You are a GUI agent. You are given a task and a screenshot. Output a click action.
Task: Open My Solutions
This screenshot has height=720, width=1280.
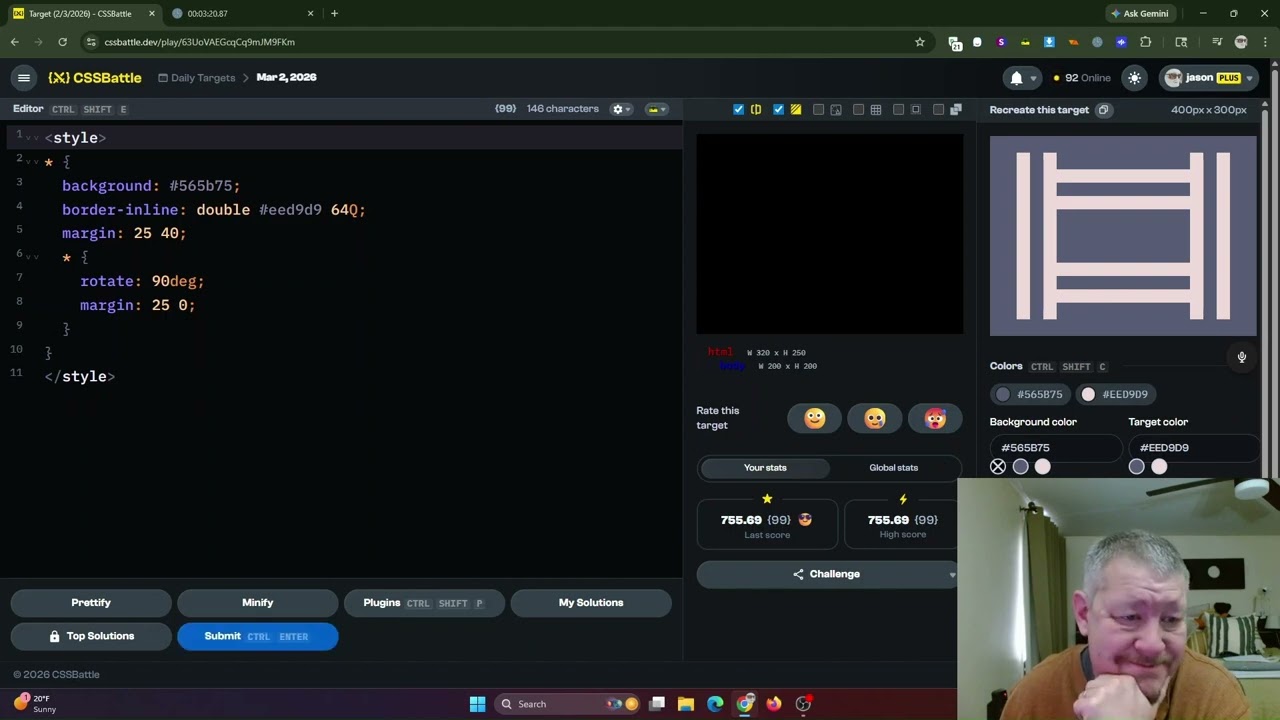(x=591, y=603)
